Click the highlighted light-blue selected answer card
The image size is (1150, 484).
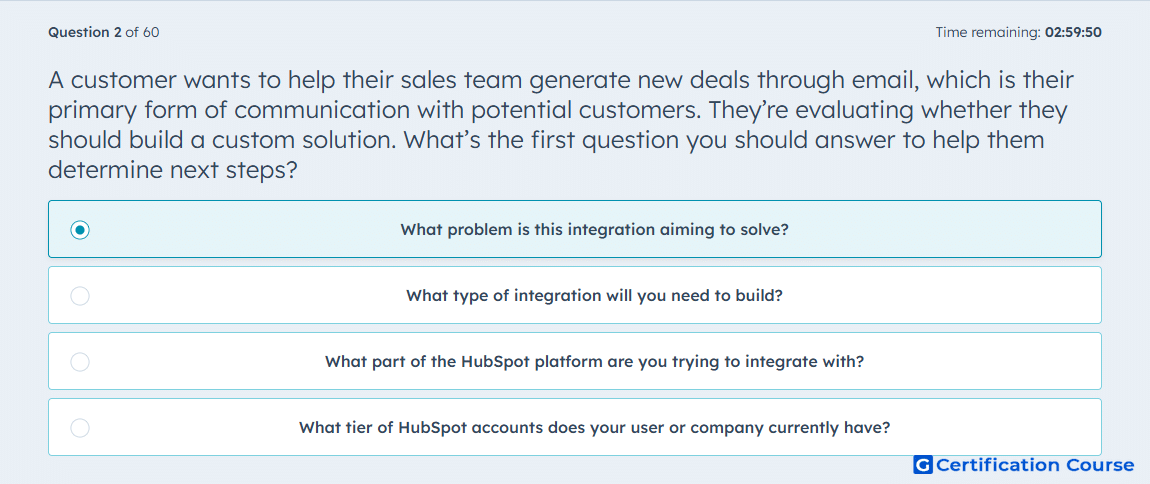click(x=575, y=230)
